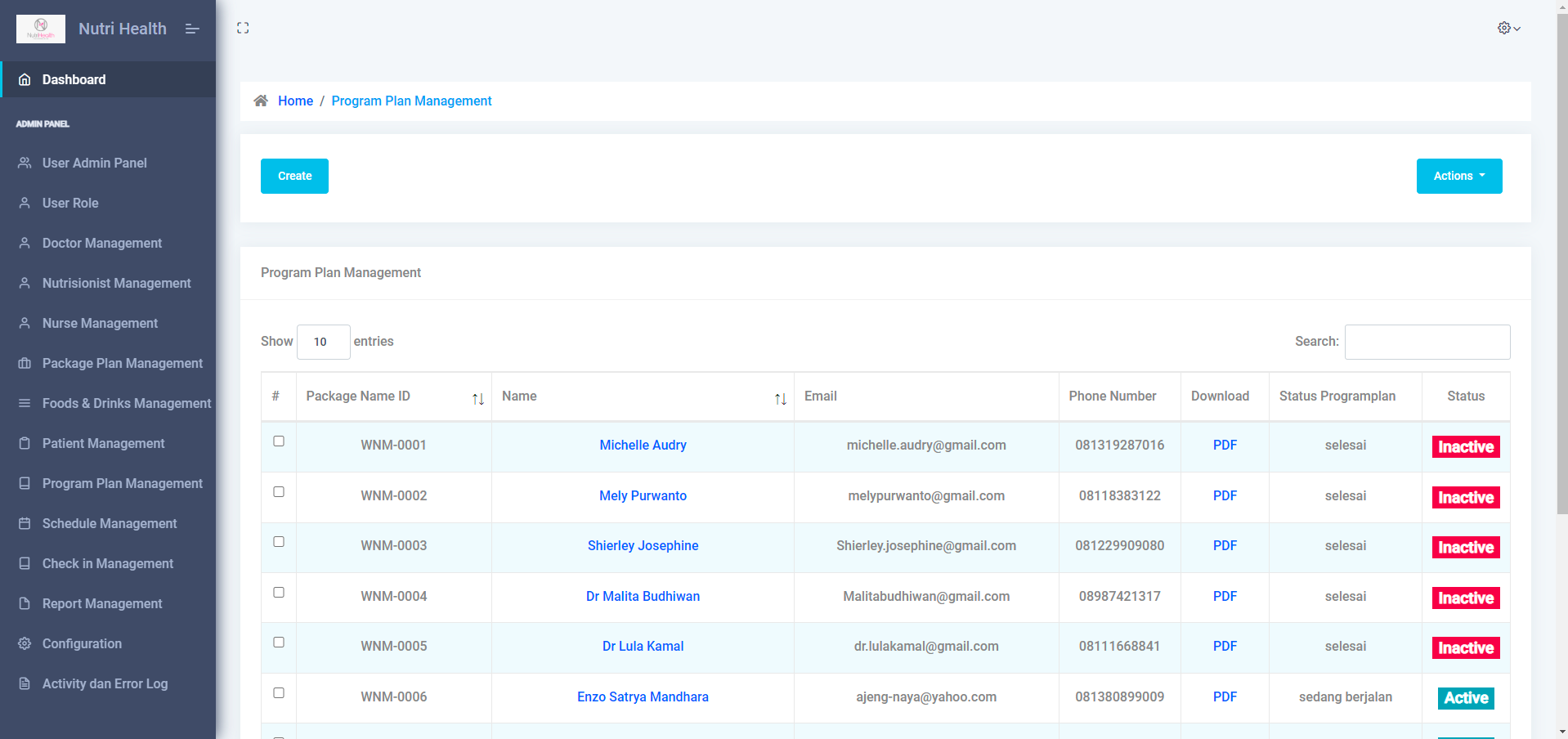Download PDF for Michelle Audry
1568x739 pixels.
1224,445
